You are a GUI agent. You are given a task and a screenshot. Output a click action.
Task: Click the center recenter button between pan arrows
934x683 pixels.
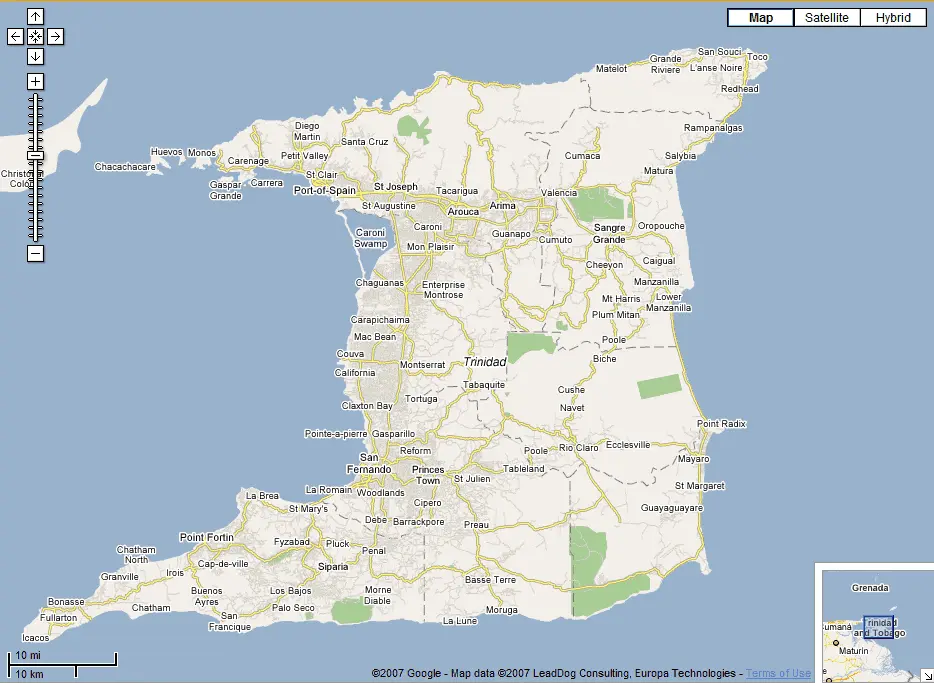tap(36, 36)
